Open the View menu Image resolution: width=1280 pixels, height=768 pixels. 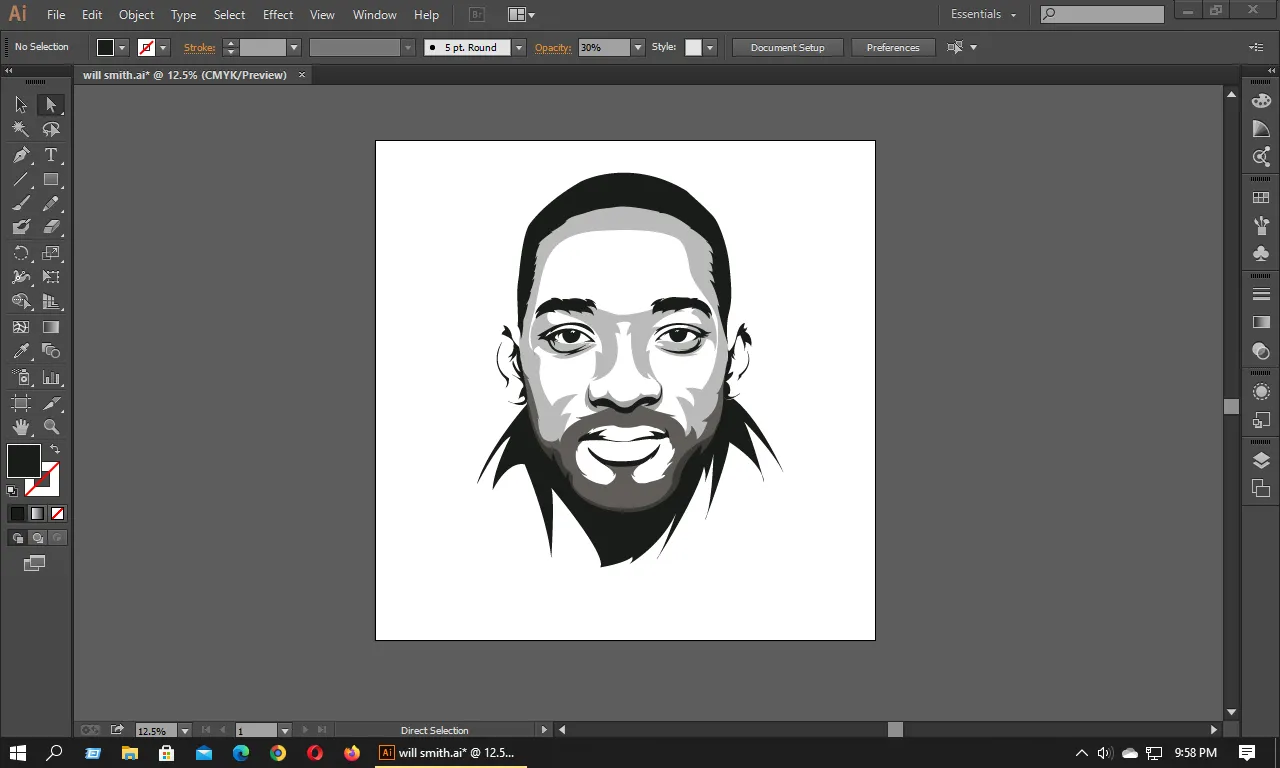point(322,15)
